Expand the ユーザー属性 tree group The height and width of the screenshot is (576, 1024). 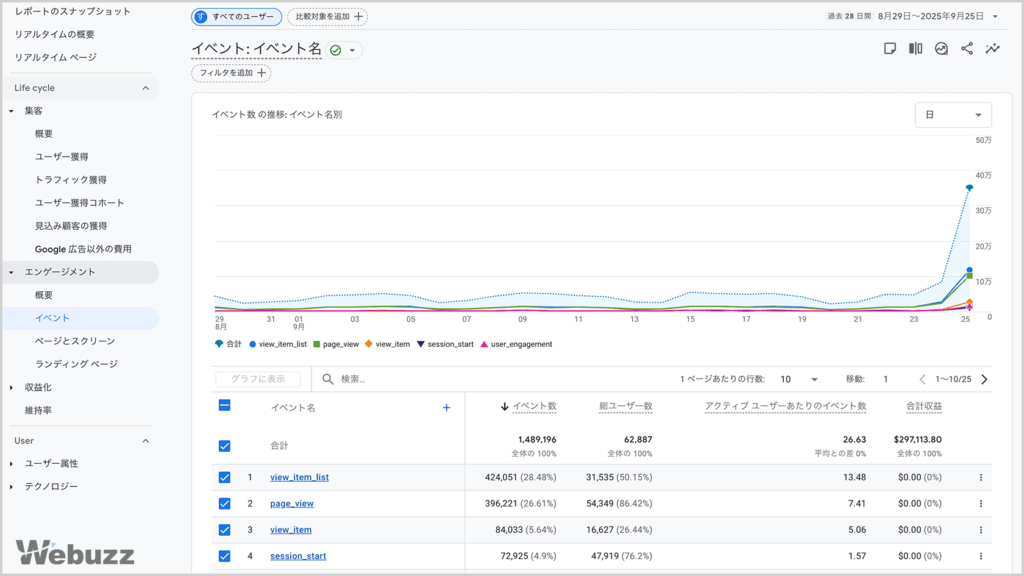click(x=11, y=464)
